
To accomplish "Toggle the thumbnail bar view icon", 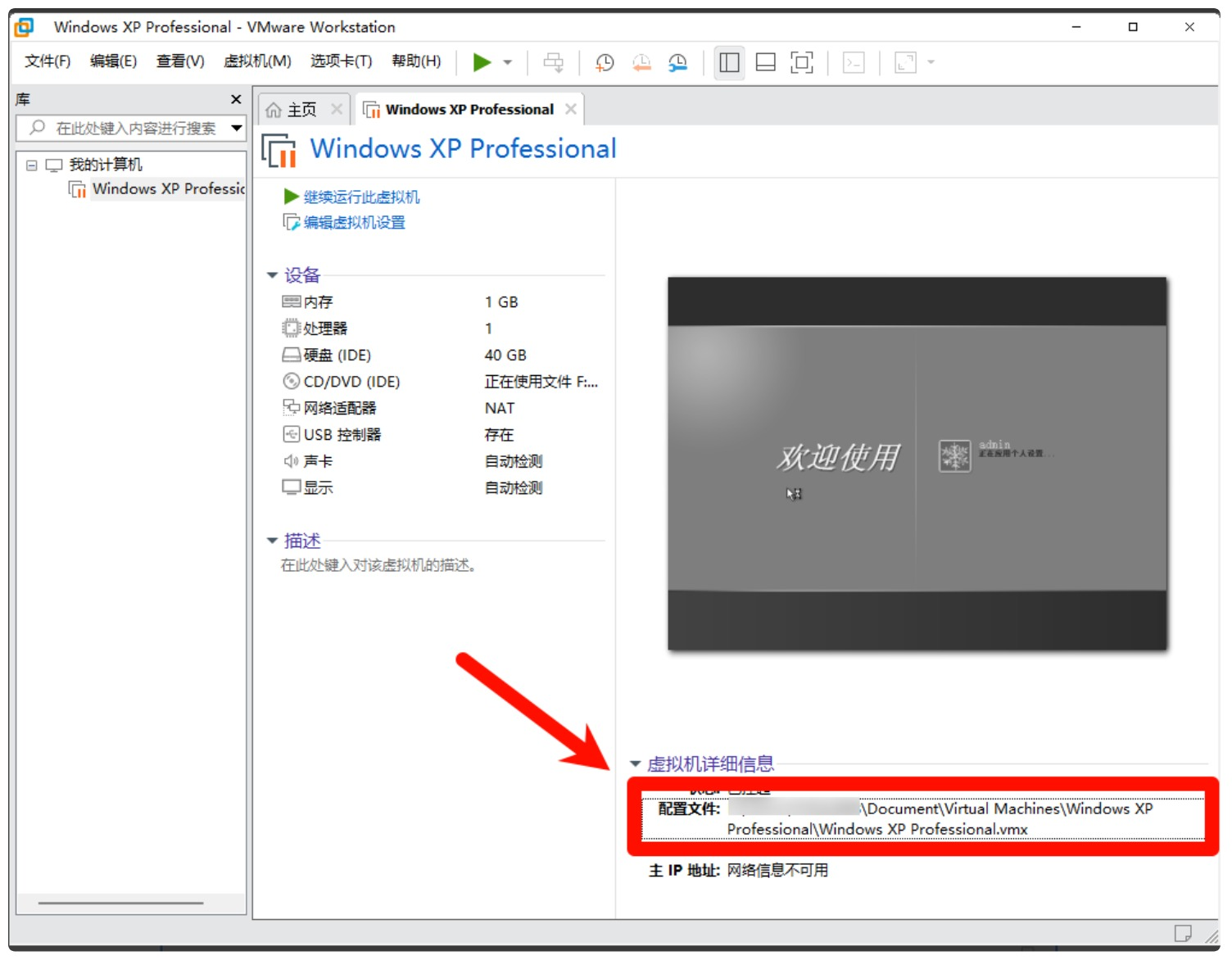I will point(765,62).
